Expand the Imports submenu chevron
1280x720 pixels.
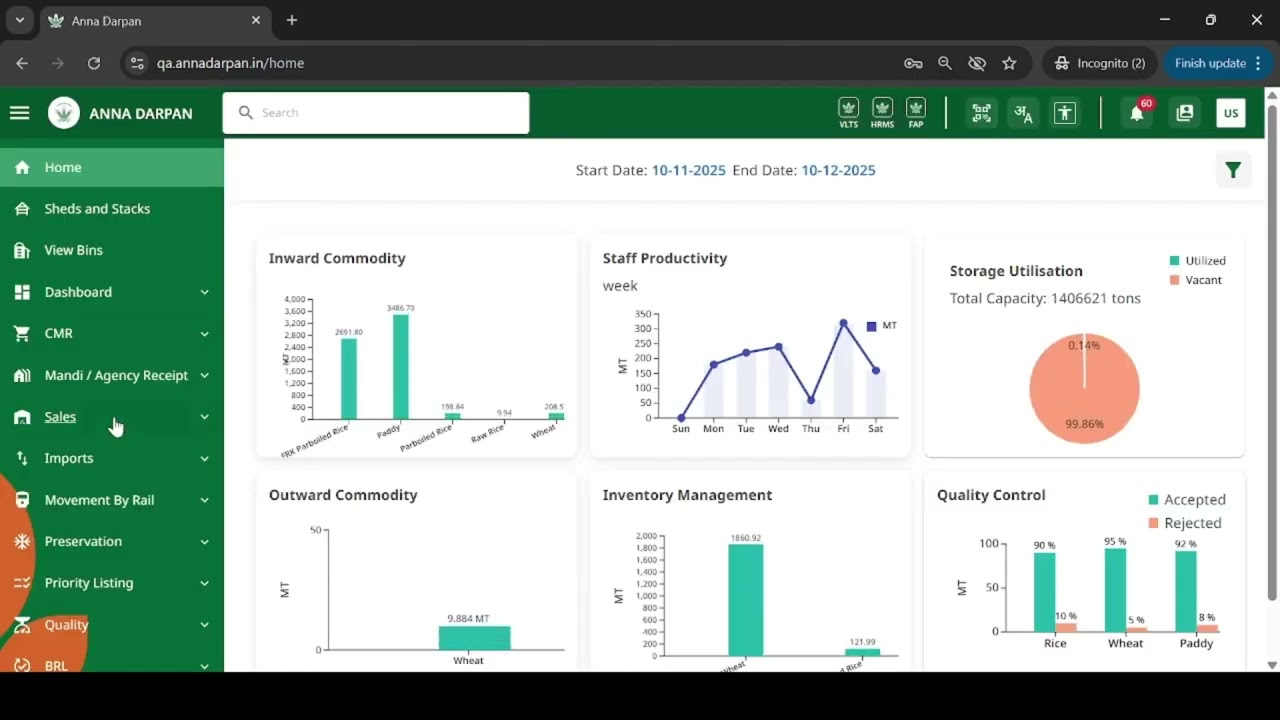[204, 458]
